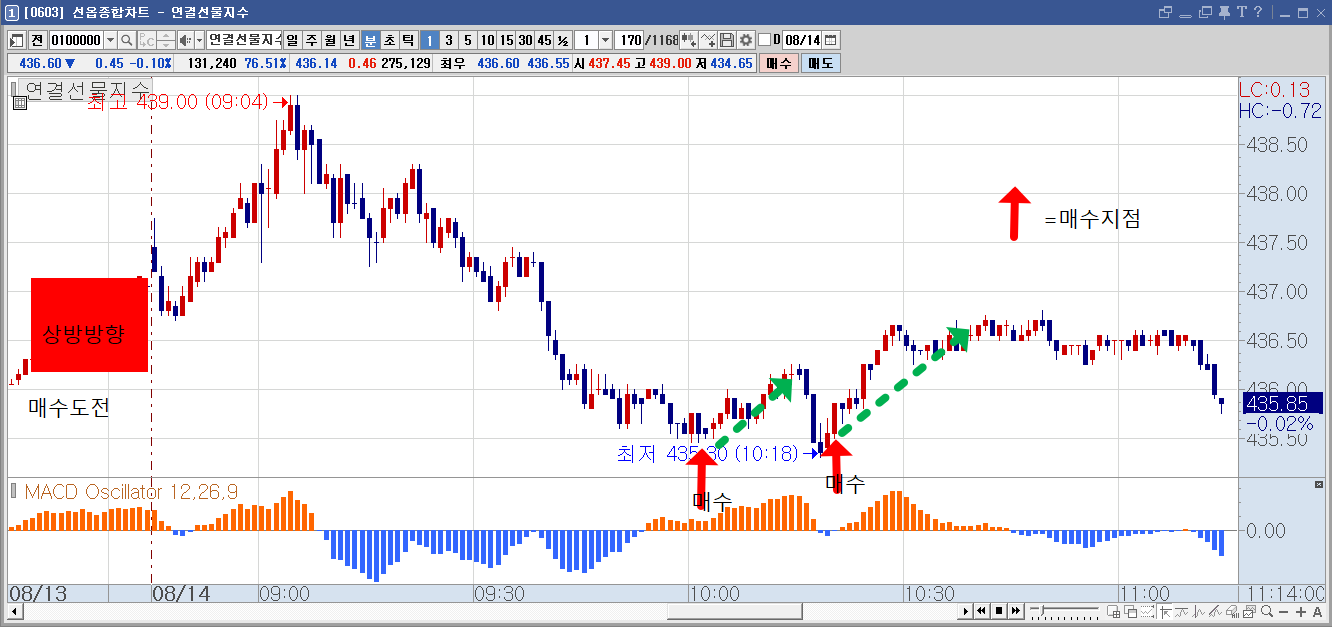Click the item code input field 0100000
This screenshot has height=627, width=1332.
pyautogui.click(x=75, y=40)
